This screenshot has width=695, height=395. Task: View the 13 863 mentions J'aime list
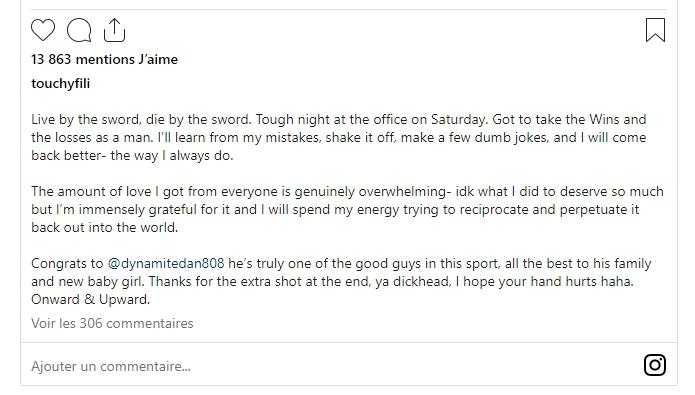point(104,59)
